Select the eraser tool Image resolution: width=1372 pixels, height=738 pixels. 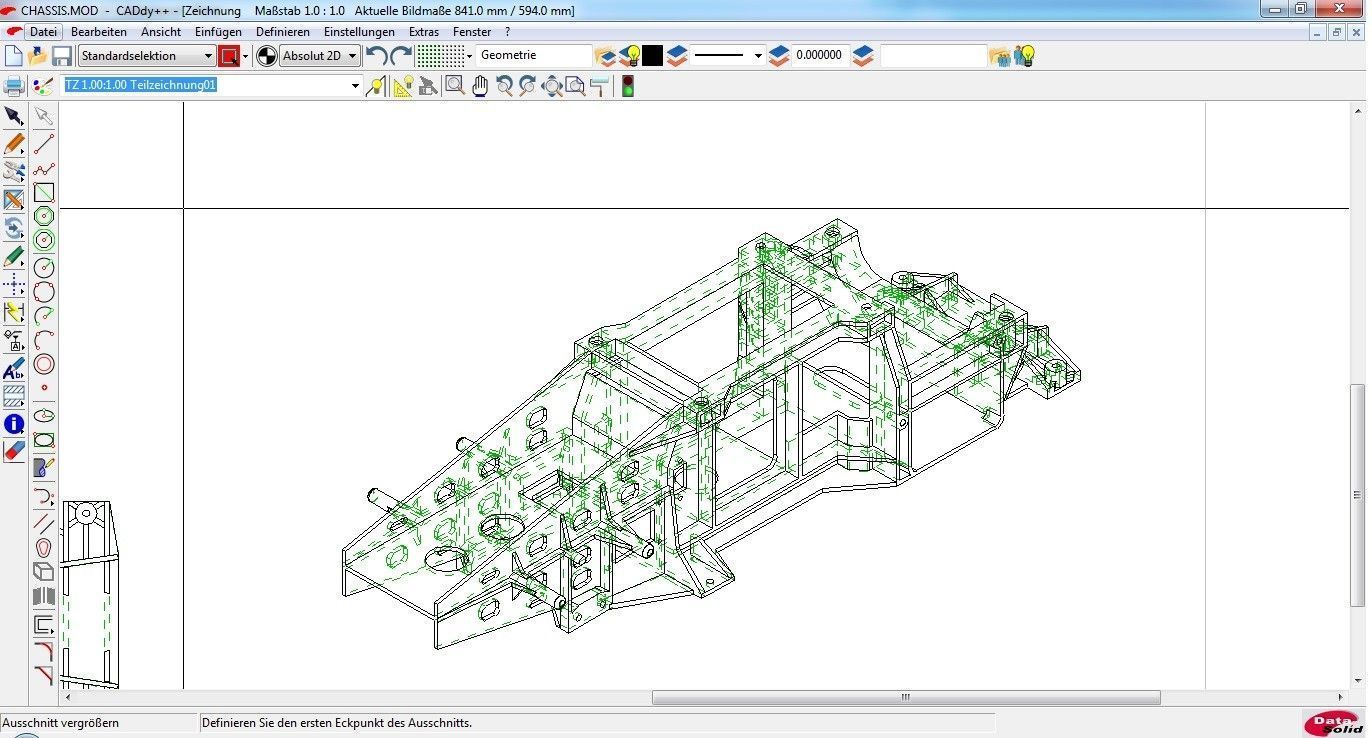click(14, 451)
